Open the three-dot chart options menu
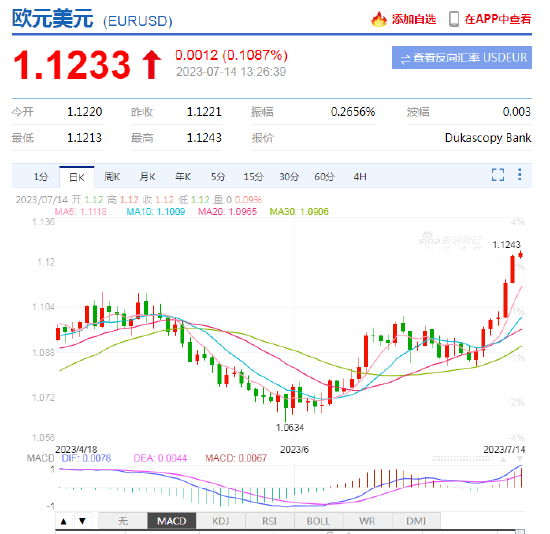This screenshot has width=550, height=534. click(x=519, y=174)
